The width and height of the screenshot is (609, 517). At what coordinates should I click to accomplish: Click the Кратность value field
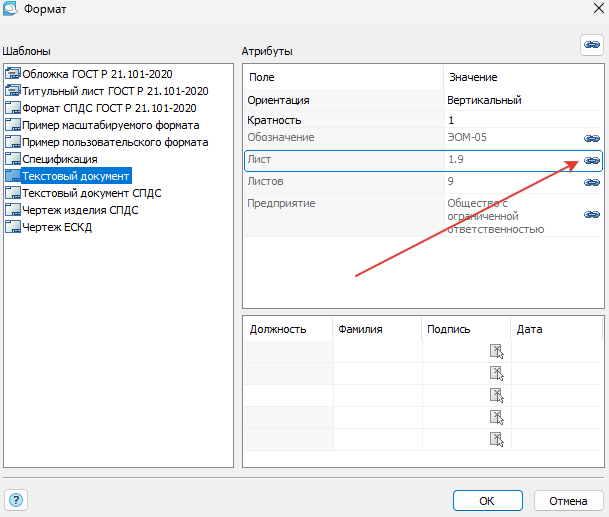tap(522, 119)
